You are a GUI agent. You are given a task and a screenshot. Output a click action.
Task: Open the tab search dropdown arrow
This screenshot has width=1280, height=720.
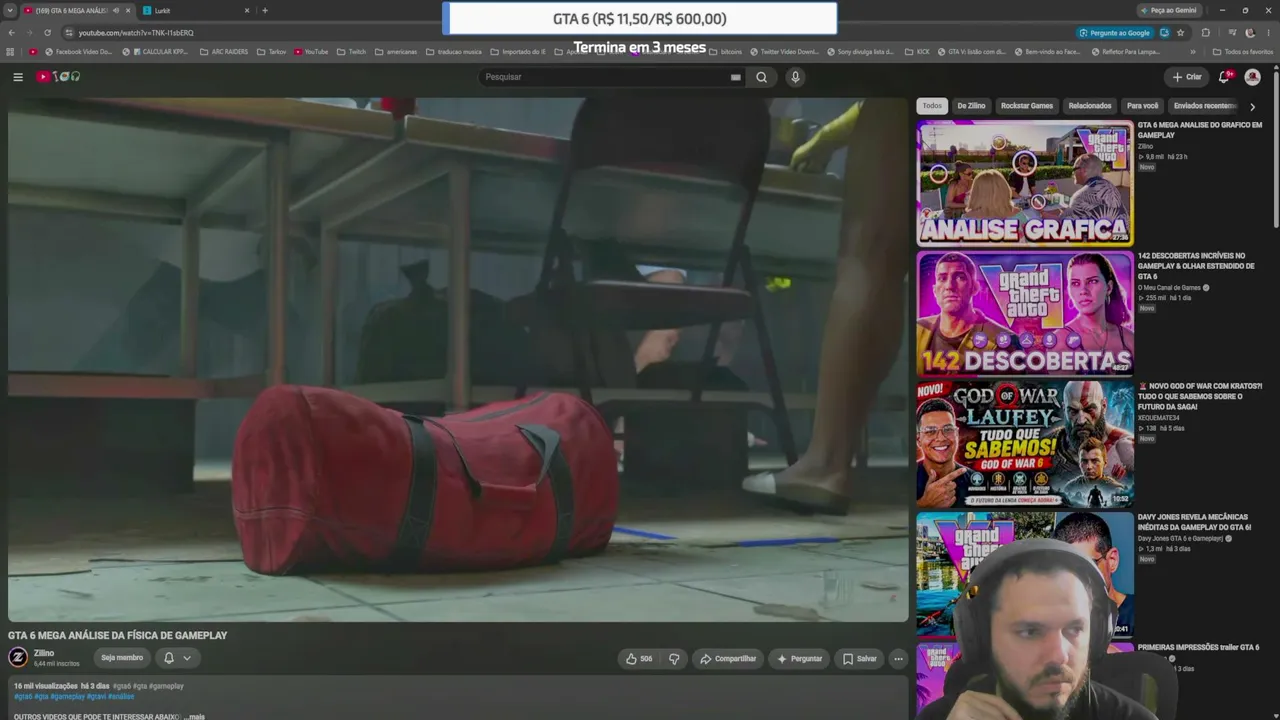10,11
